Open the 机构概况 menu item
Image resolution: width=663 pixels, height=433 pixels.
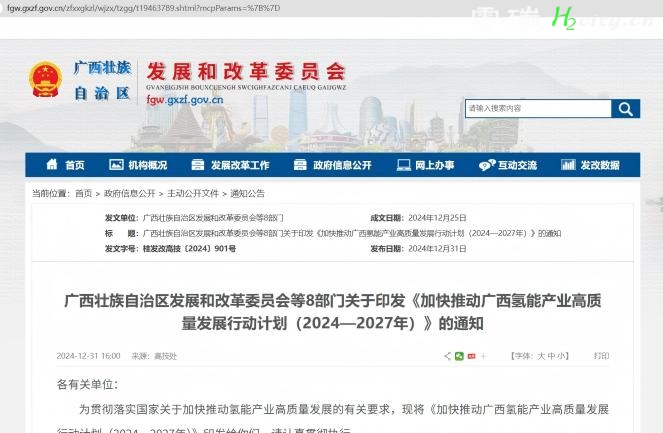pos(148,165)
